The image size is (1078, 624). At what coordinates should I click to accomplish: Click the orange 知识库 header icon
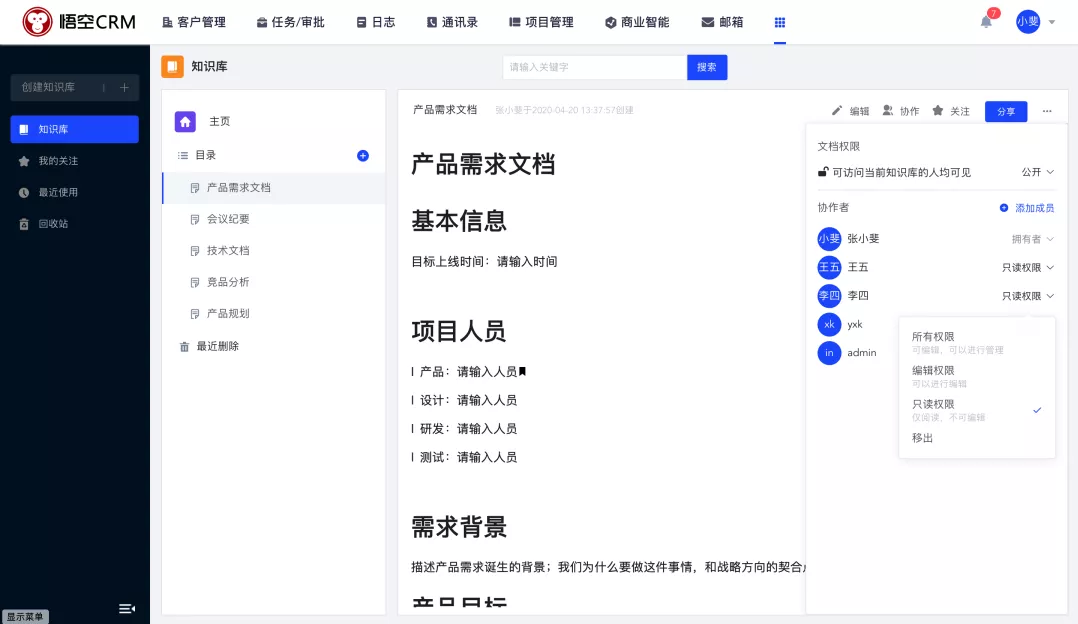coord(173,67)
